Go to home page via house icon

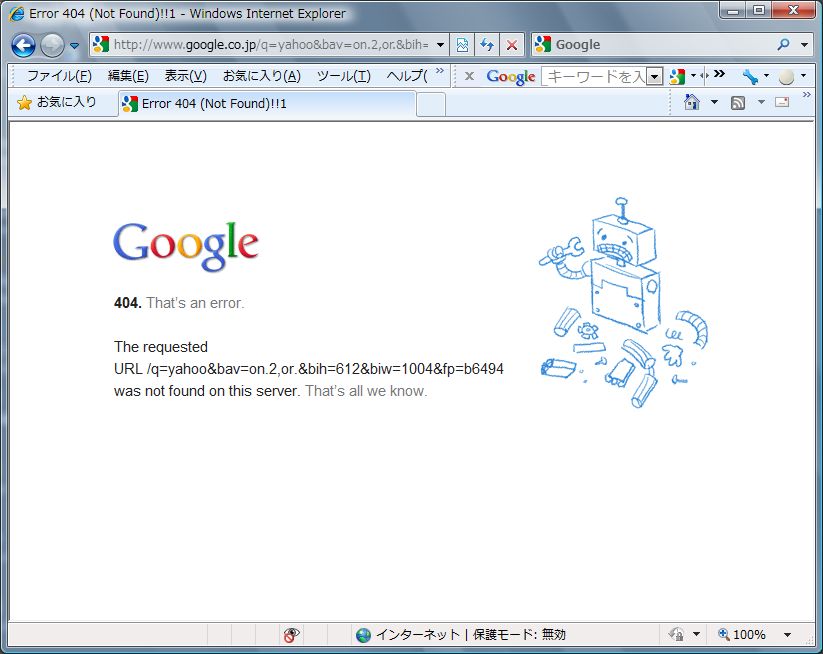click(x=692, y=102)
